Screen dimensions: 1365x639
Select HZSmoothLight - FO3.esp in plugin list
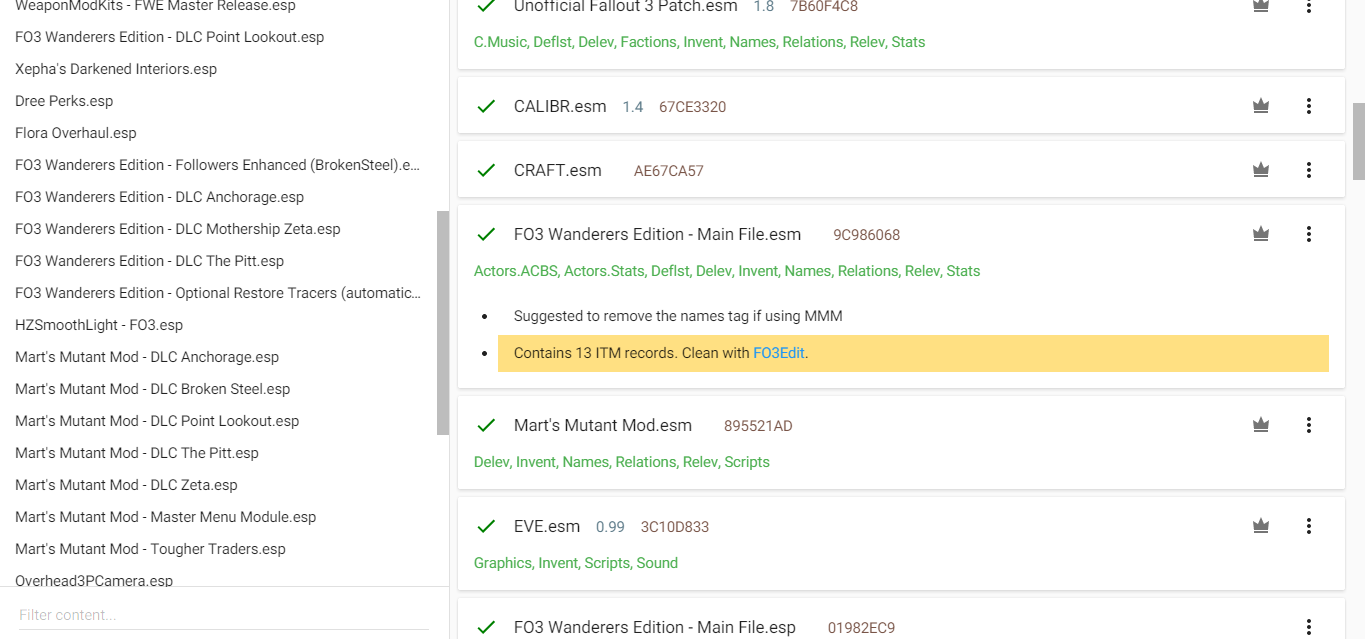[99, 325]
